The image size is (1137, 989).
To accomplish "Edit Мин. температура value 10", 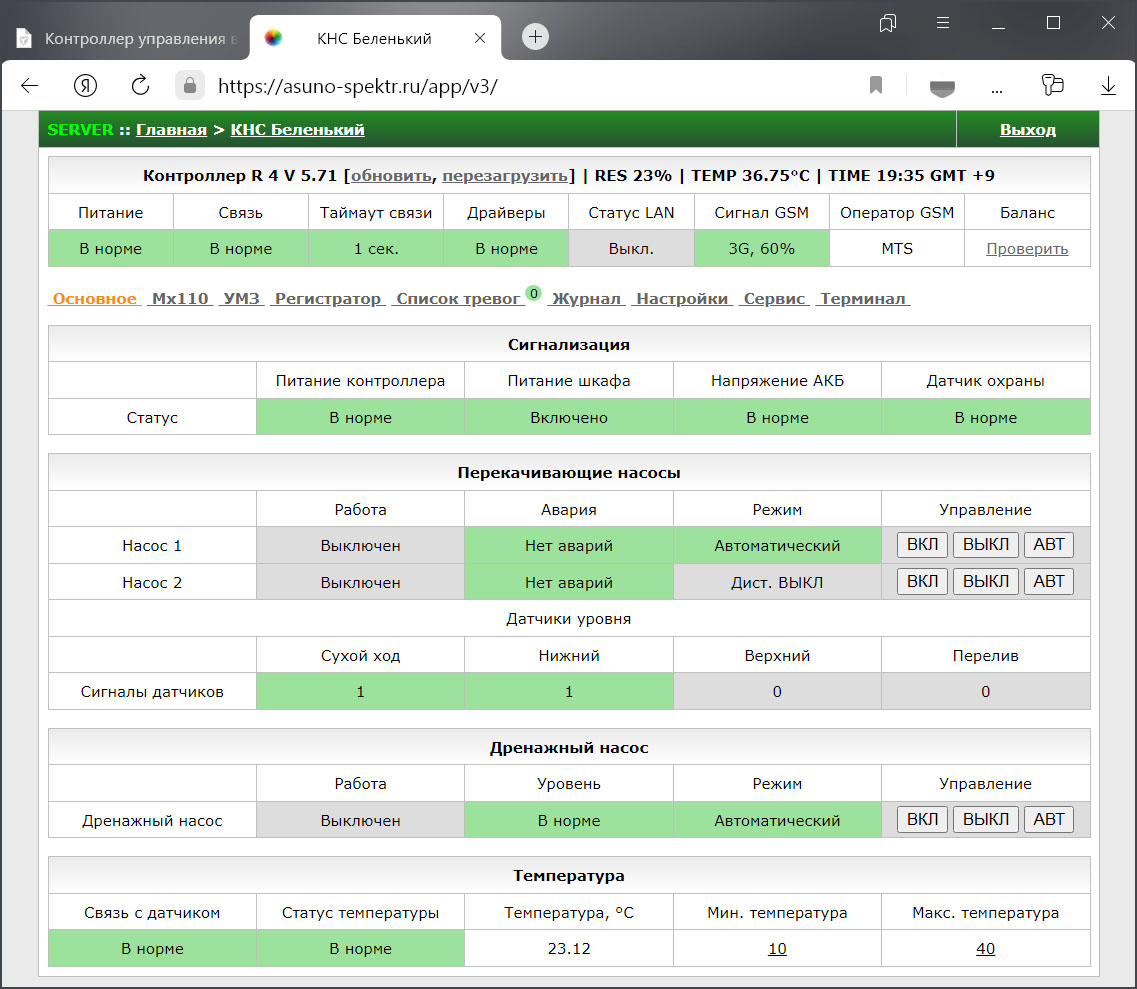I will (777, 948).
